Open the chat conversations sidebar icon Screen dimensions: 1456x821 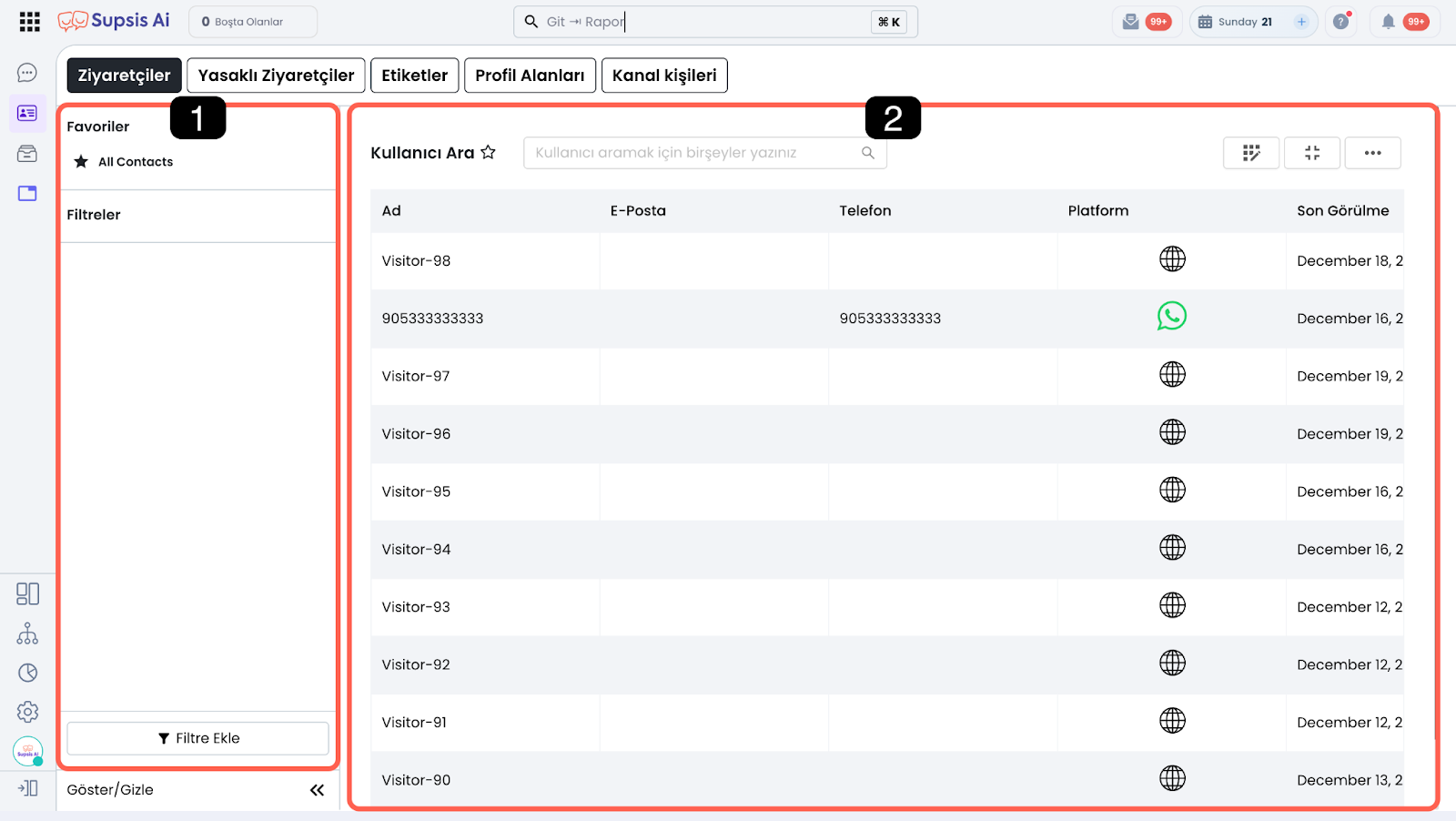[27, 73]
